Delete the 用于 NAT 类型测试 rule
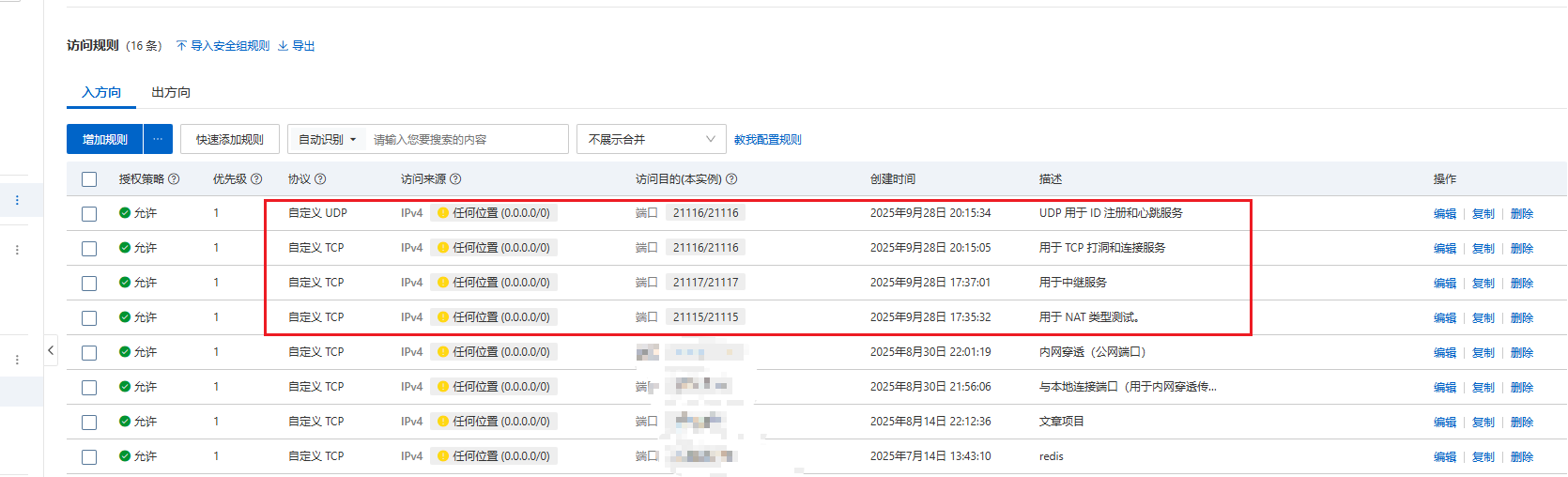This screenshot has width=1568, height=477. pyautogui.click(x=1522, y=318)
